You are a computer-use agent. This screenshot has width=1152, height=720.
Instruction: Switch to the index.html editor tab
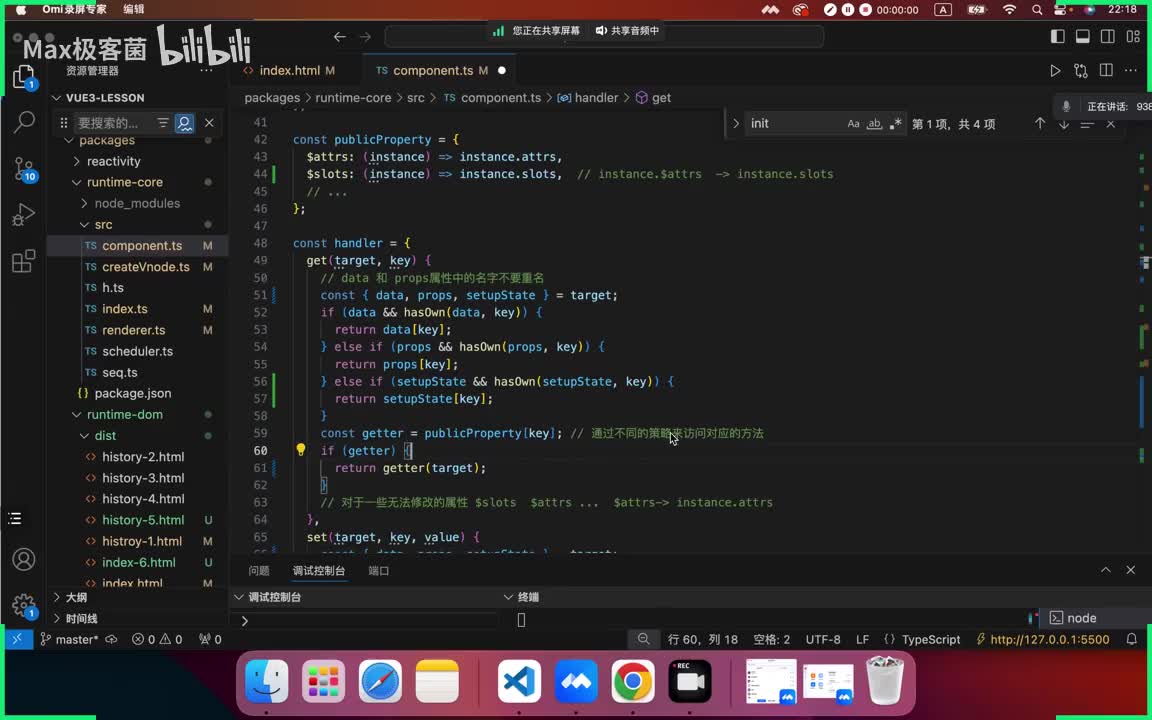[289, 71]
